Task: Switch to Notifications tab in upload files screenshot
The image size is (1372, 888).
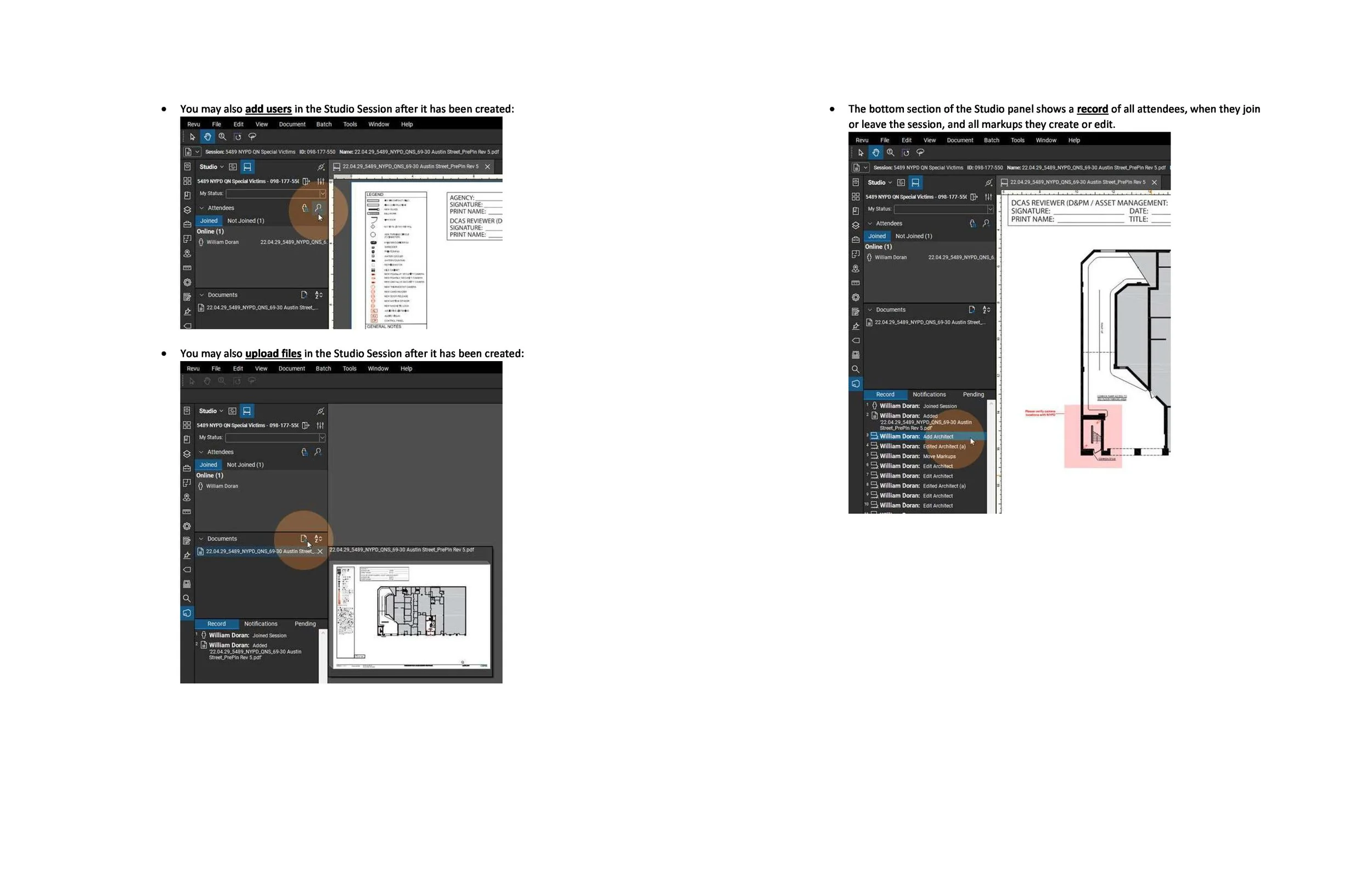Action: [x=261, y=624]
